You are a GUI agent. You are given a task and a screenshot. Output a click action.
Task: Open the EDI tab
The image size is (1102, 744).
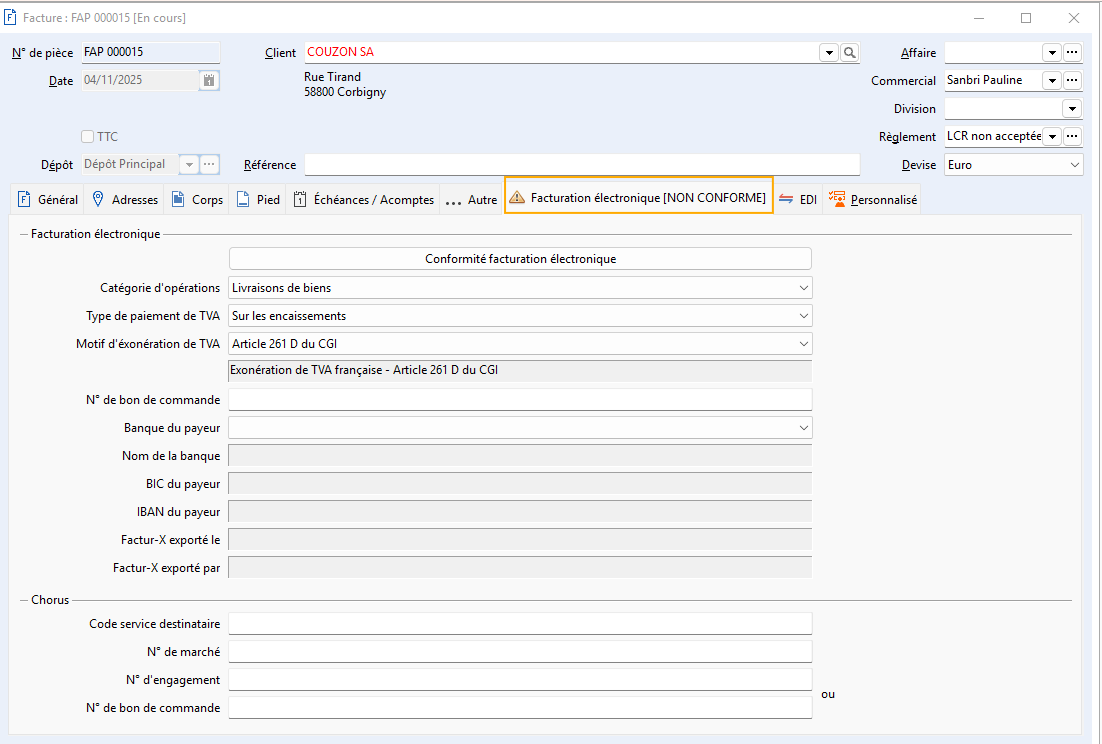[x=798, y=199]
